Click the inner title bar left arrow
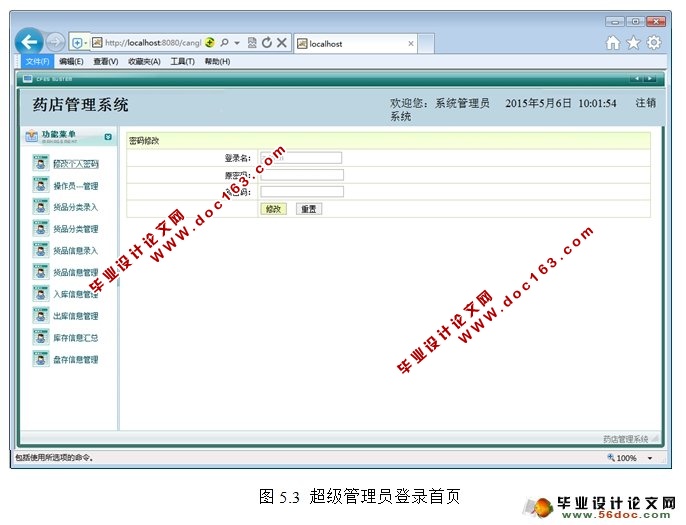This screenshot has width=686, height=525. 637,79
